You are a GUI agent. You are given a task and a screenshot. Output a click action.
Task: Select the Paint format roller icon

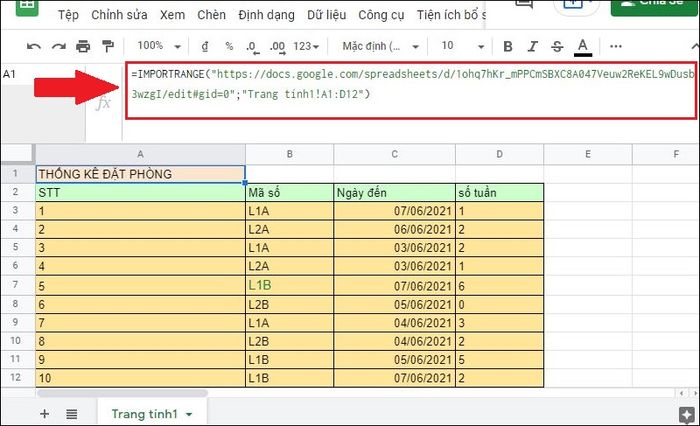108,46
